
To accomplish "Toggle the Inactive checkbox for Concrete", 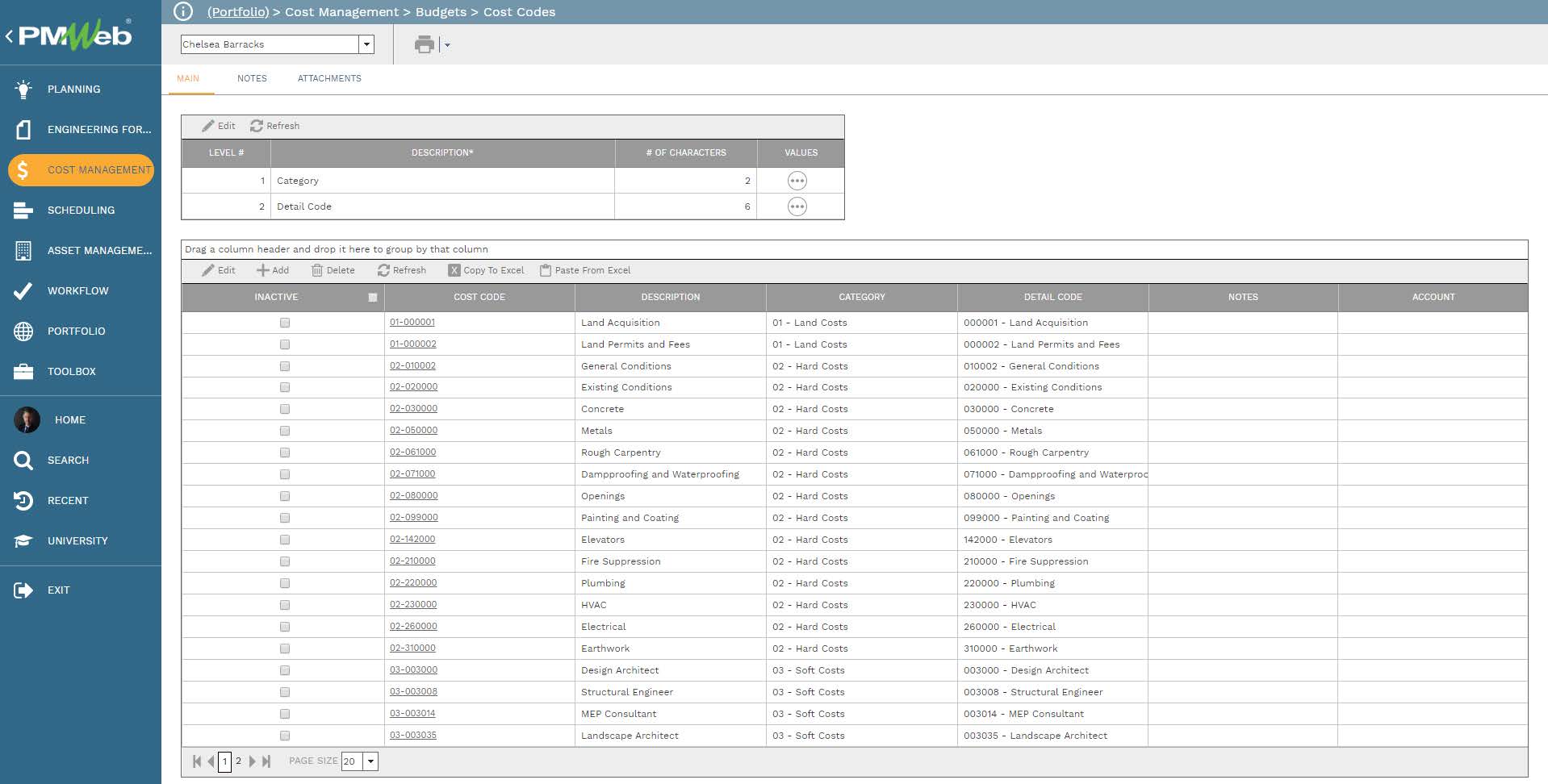I will pyautogui.click(x=285, y=408).
